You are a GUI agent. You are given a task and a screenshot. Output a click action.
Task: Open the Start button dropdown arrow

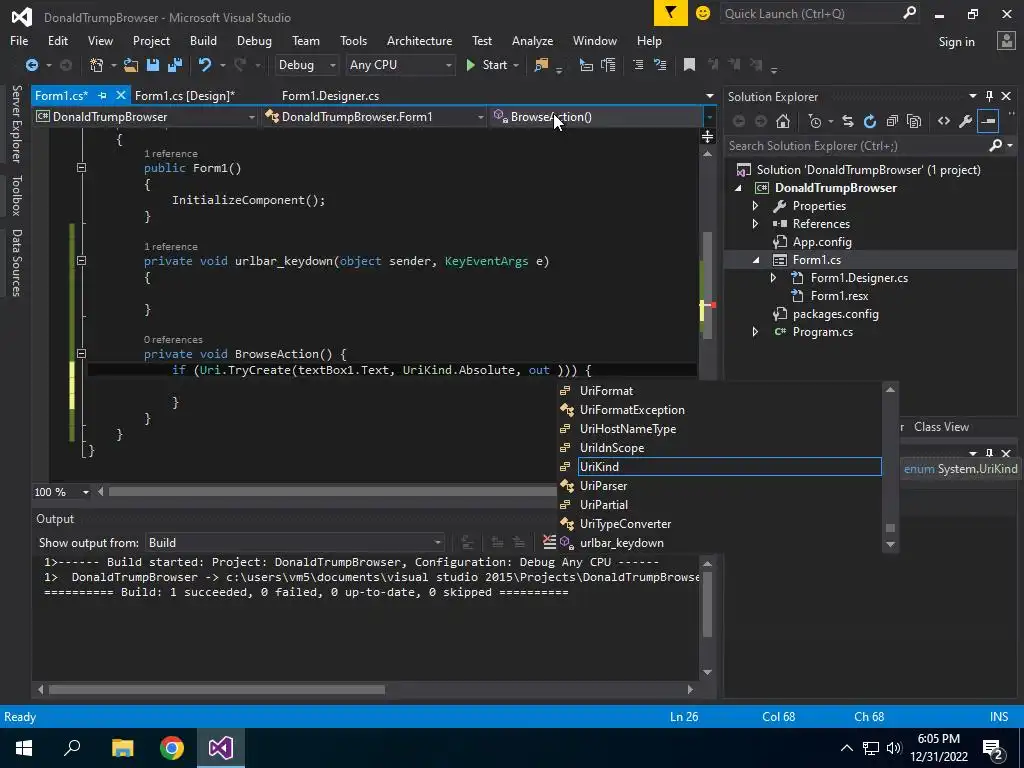coord(516,65)
